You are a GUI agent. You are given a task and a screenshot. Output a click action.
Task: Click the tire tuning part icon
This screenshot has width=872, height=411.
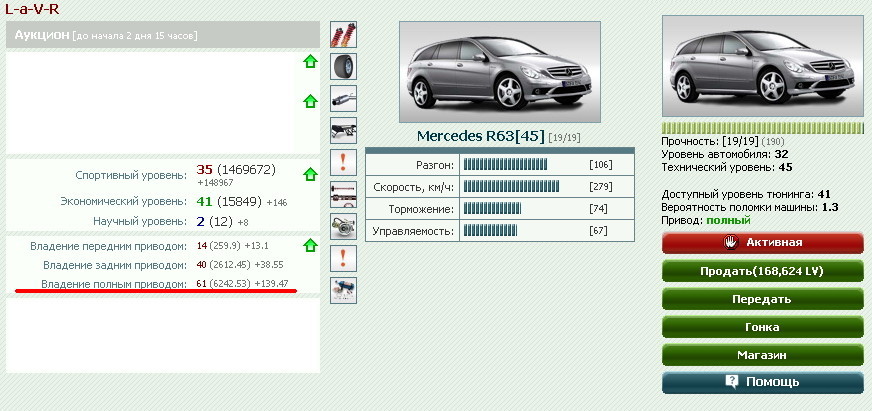click(344, 67)
